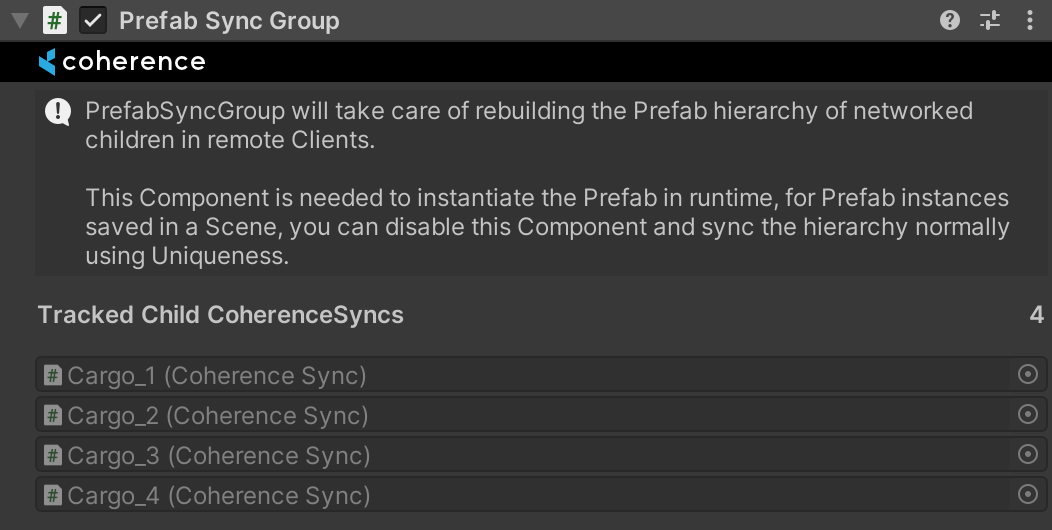
Task: Click the script icon in the Cargo_1 field
Action: coord(53,376)
